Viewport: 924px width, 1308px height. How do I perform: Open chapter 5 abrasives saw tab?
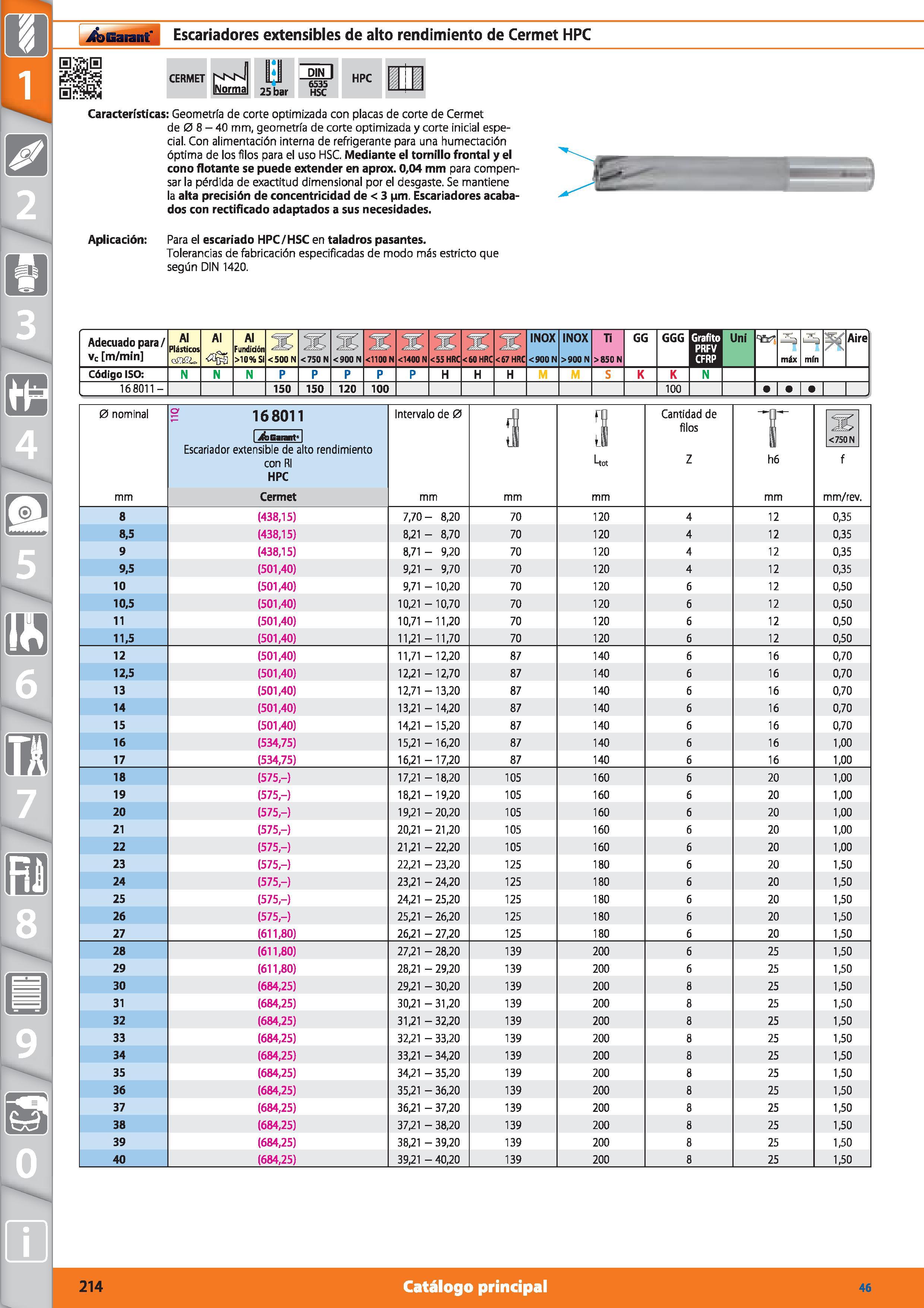point(26,514)
